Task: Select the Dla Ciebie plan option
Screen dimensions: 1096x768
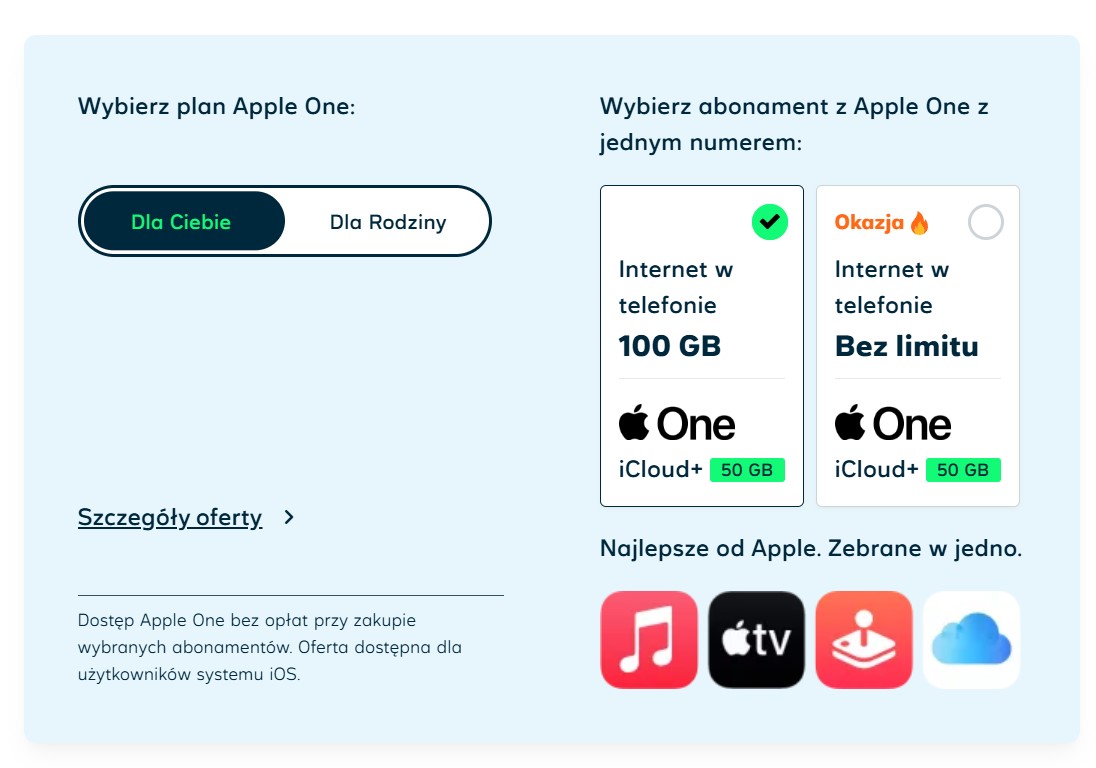Action: pos(181,222)
